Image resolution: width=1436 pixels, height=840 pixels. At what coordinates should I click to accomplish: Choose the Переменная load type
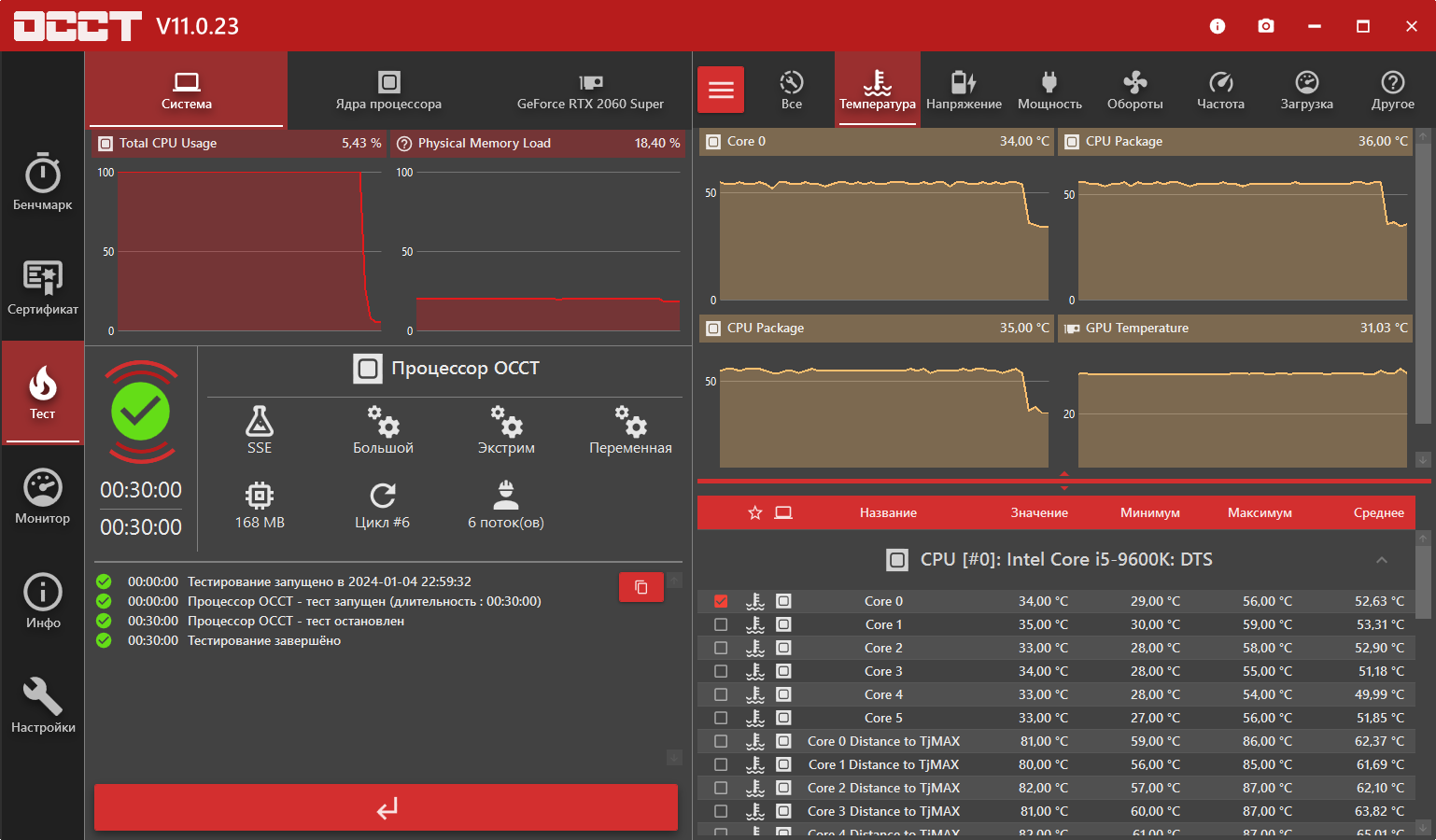(x=630, y=430)
